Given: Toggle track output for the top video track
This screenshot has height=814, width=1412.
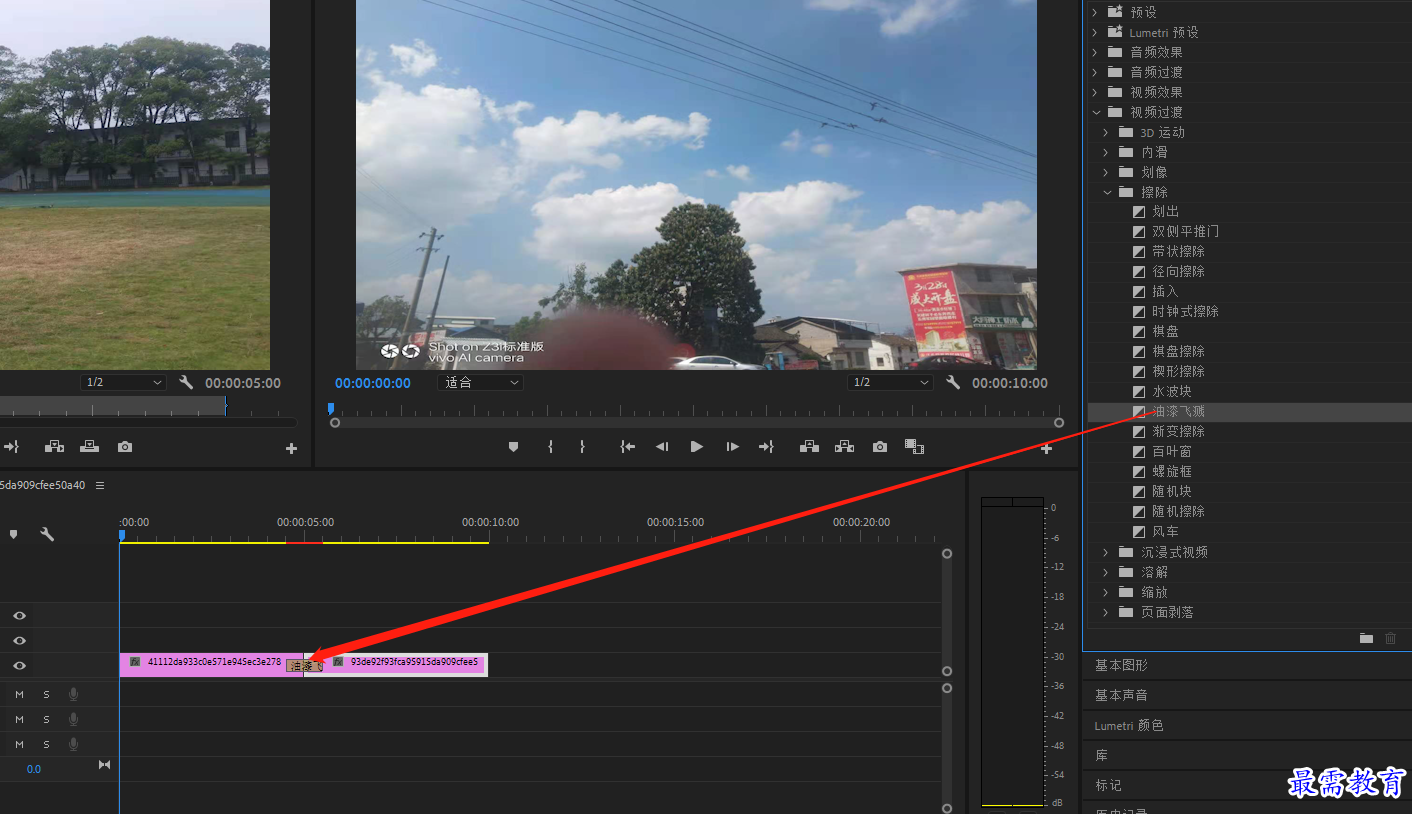Looking at the screenshot, I should point(19,616).
